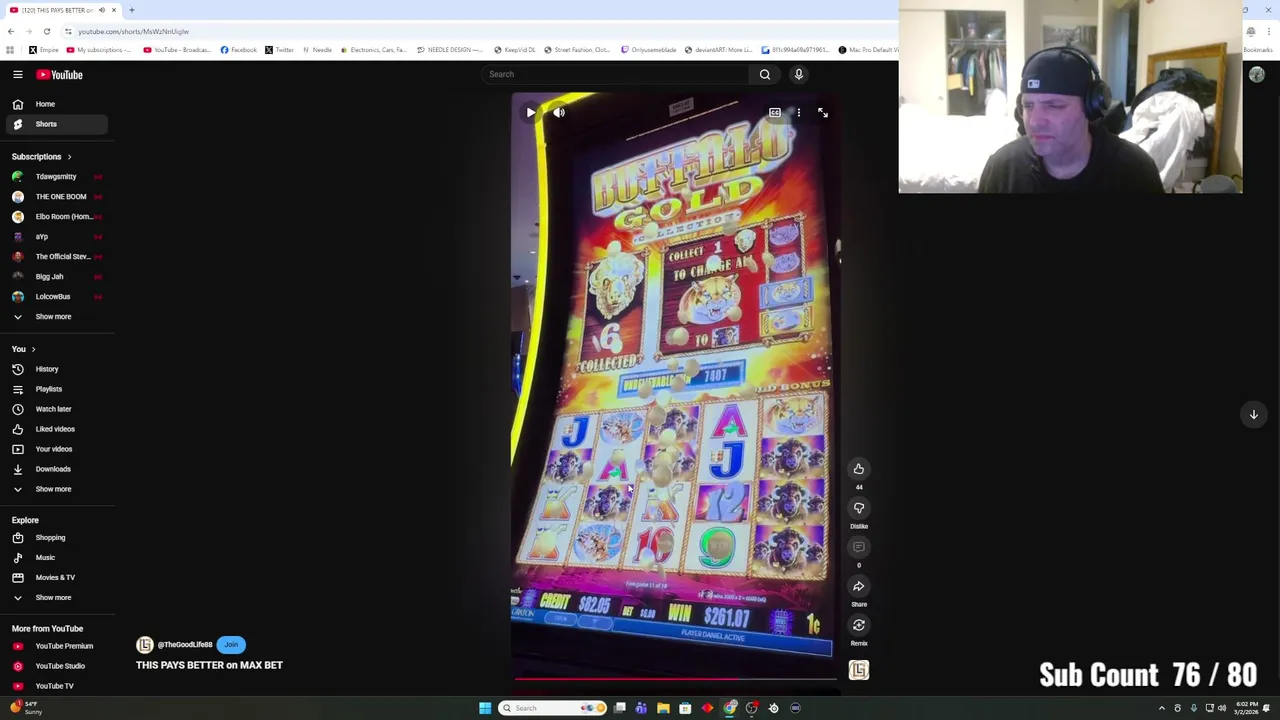The height and width of the screenshot is (720, 1280).
Task: Go to next Short with down arrow
Action: (1253, 414)
